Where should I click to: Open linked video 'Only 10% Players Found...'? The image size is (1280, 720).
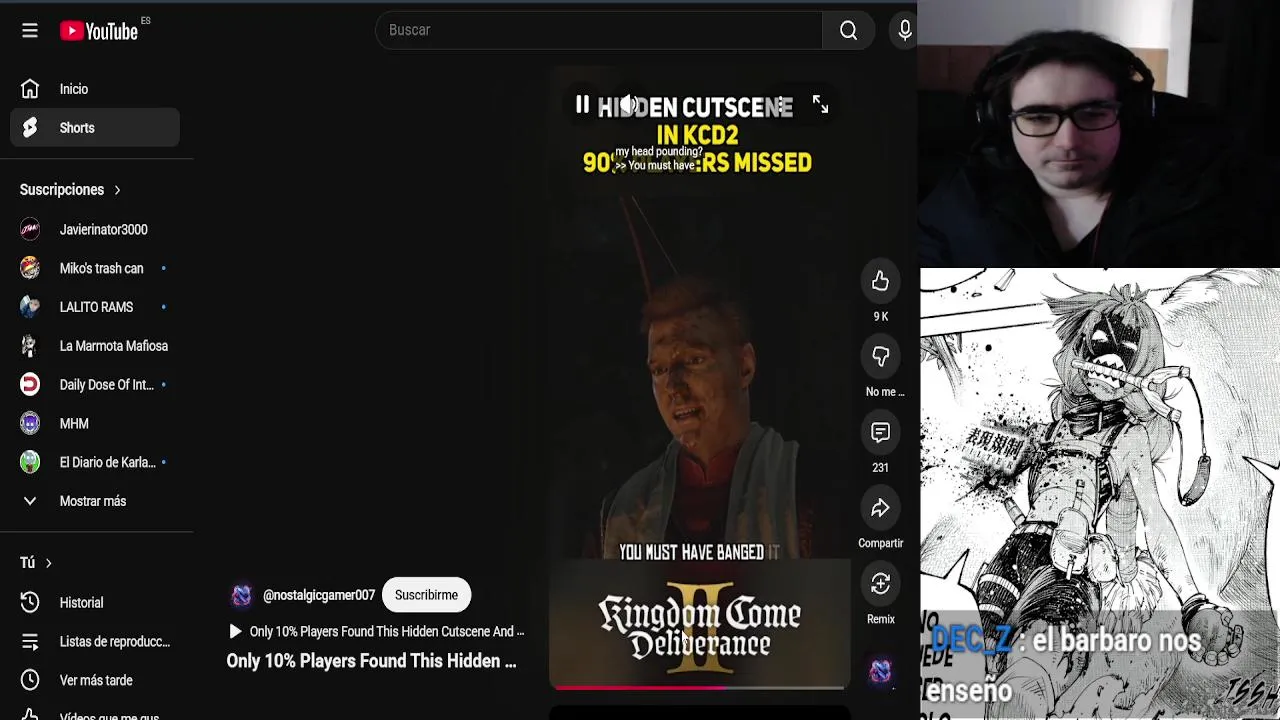coord(376,631)
